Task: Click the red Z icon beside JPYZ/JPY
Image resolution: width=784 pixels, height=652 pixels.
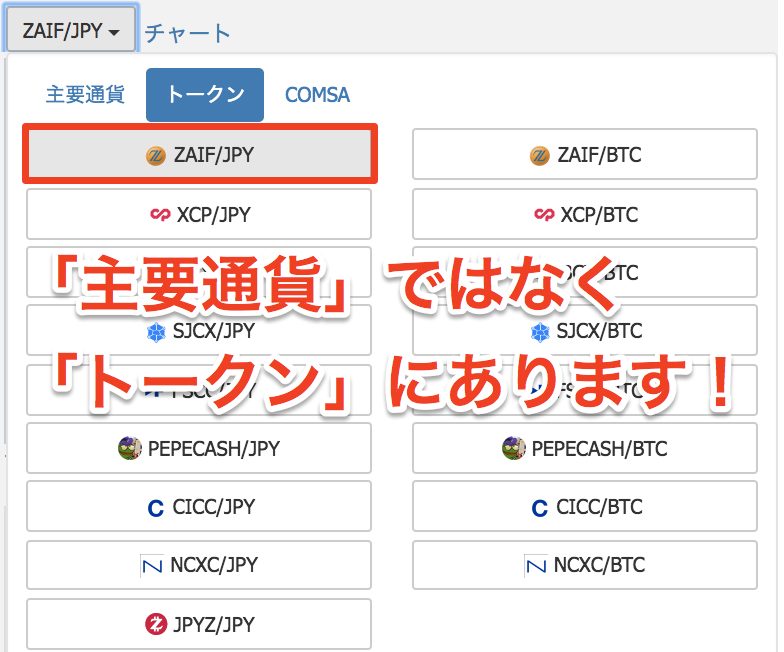Action: (x=156, y=624)
